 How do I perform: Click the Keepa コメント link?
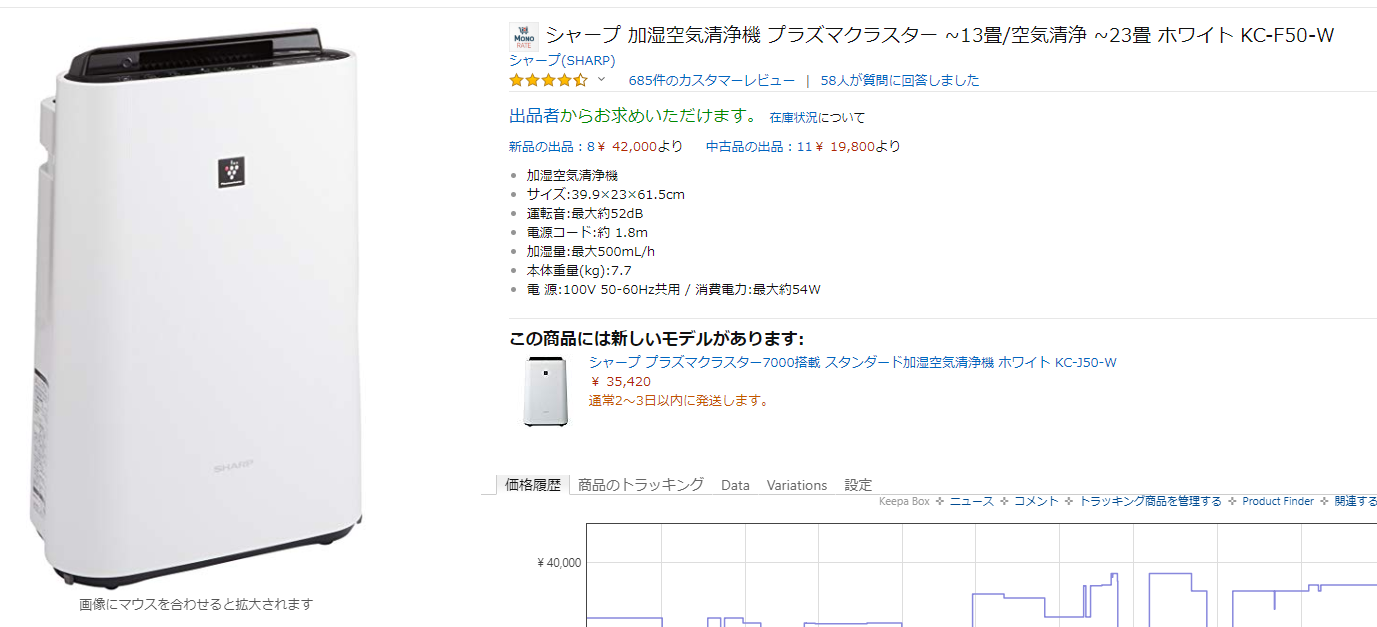(1036, 501)
